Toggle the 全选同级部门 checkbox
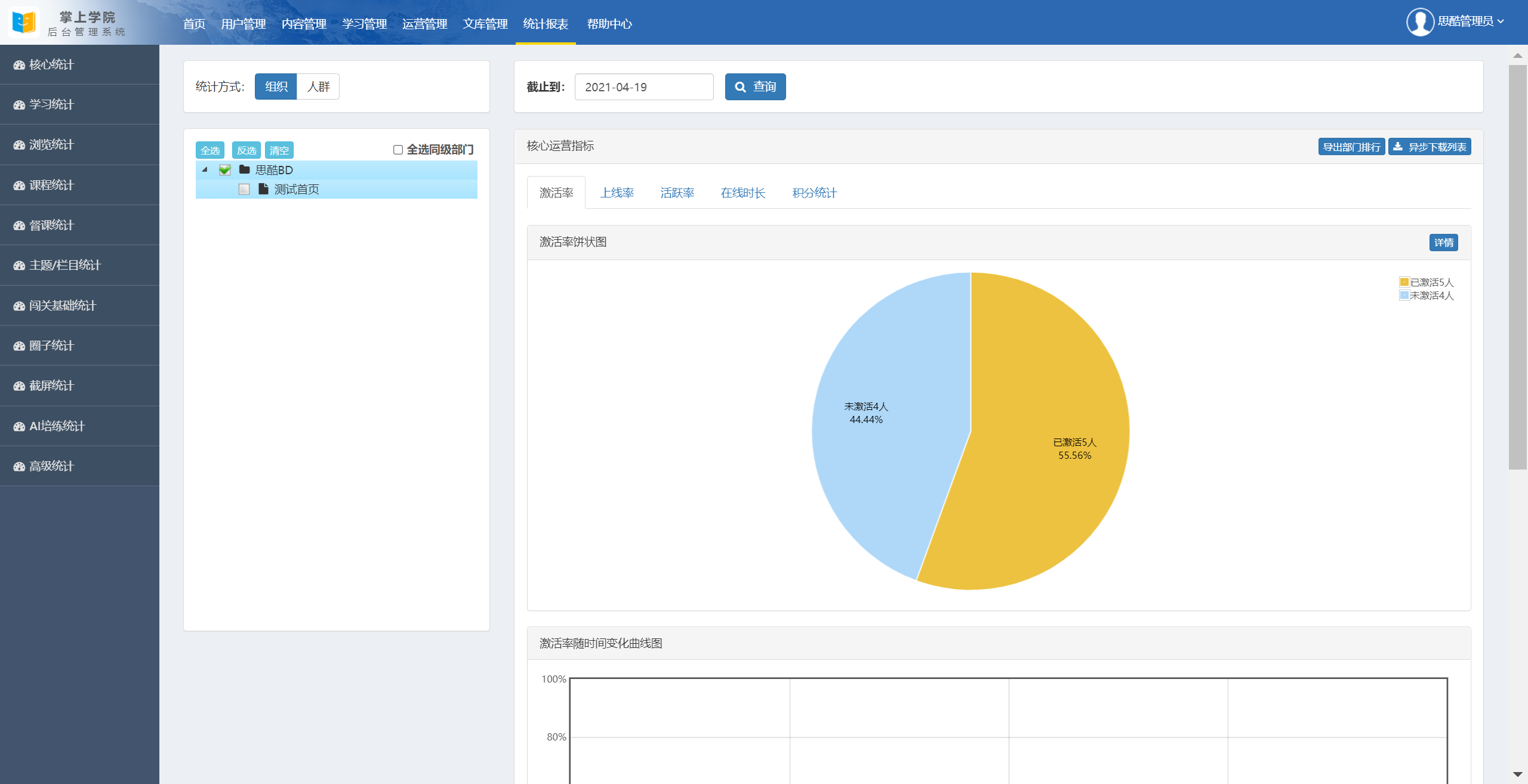 pos(398,150)
